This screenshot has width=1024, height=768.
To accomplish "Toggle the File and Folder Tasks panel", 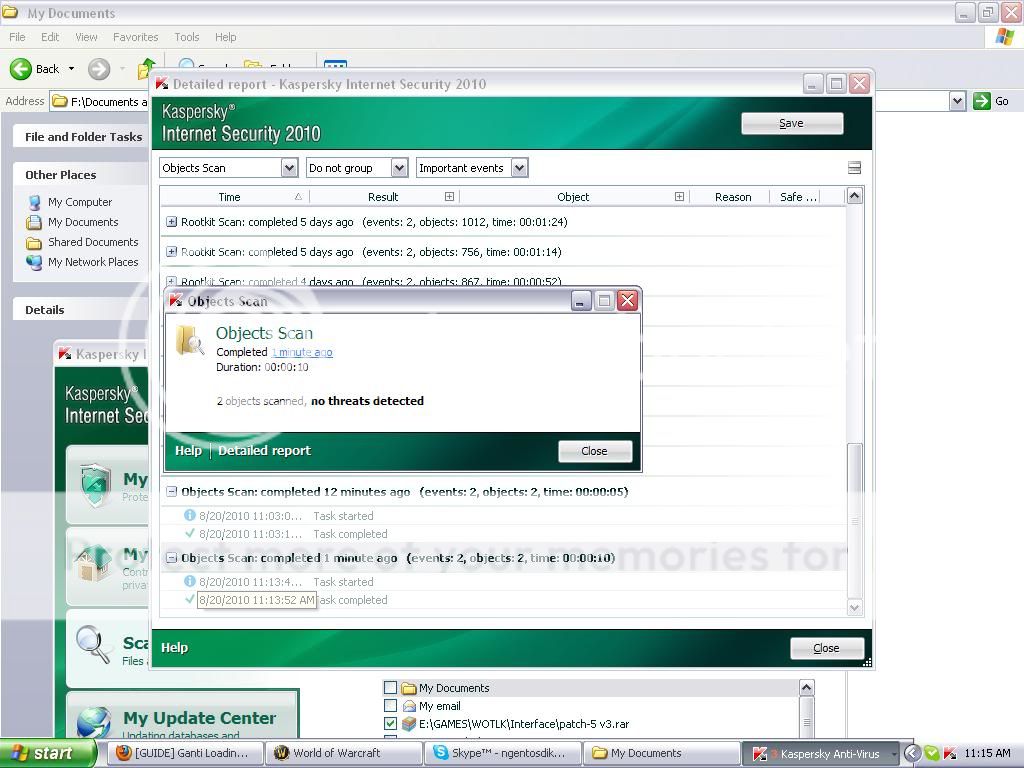I will coord(83,136).
